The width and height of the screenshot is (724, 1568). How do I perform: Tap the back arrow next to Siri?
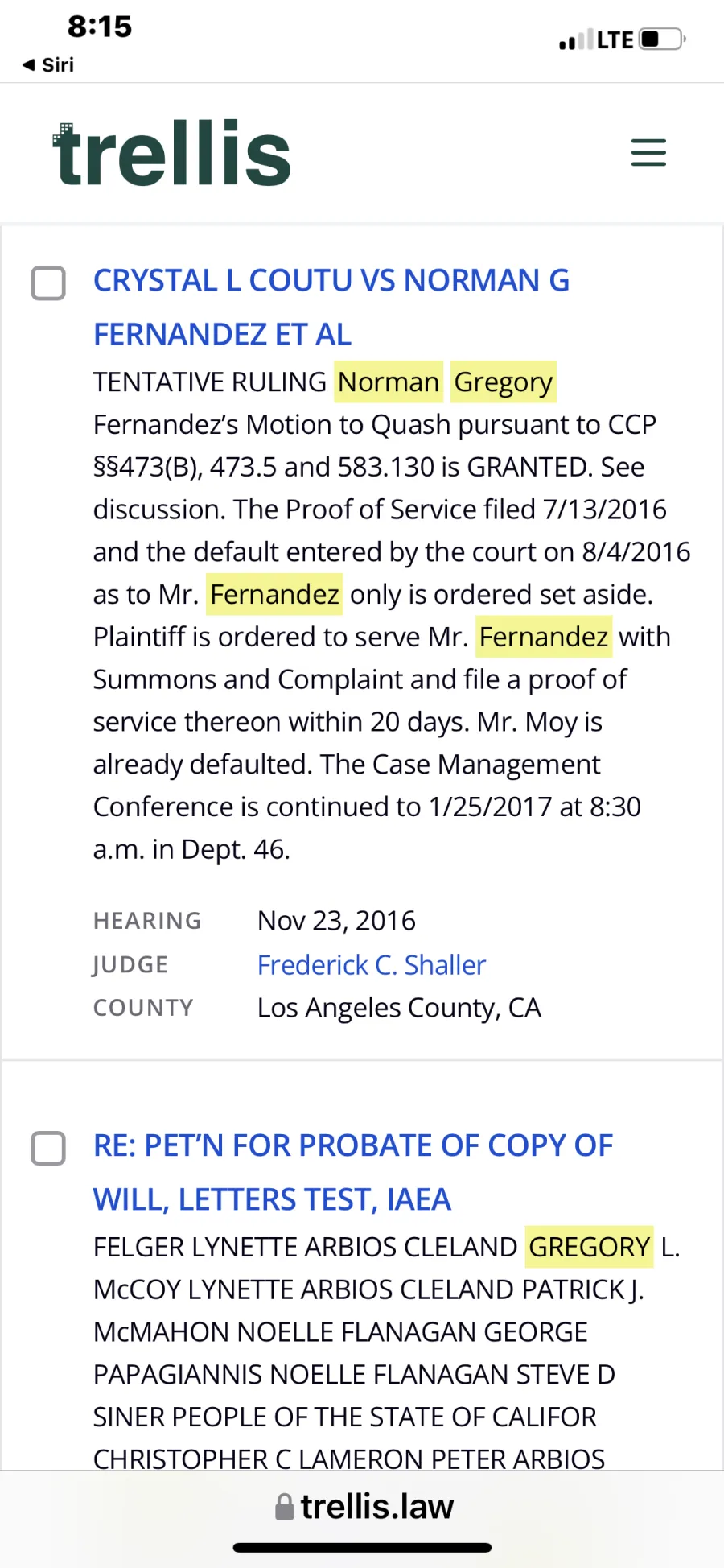coord(29,64)
